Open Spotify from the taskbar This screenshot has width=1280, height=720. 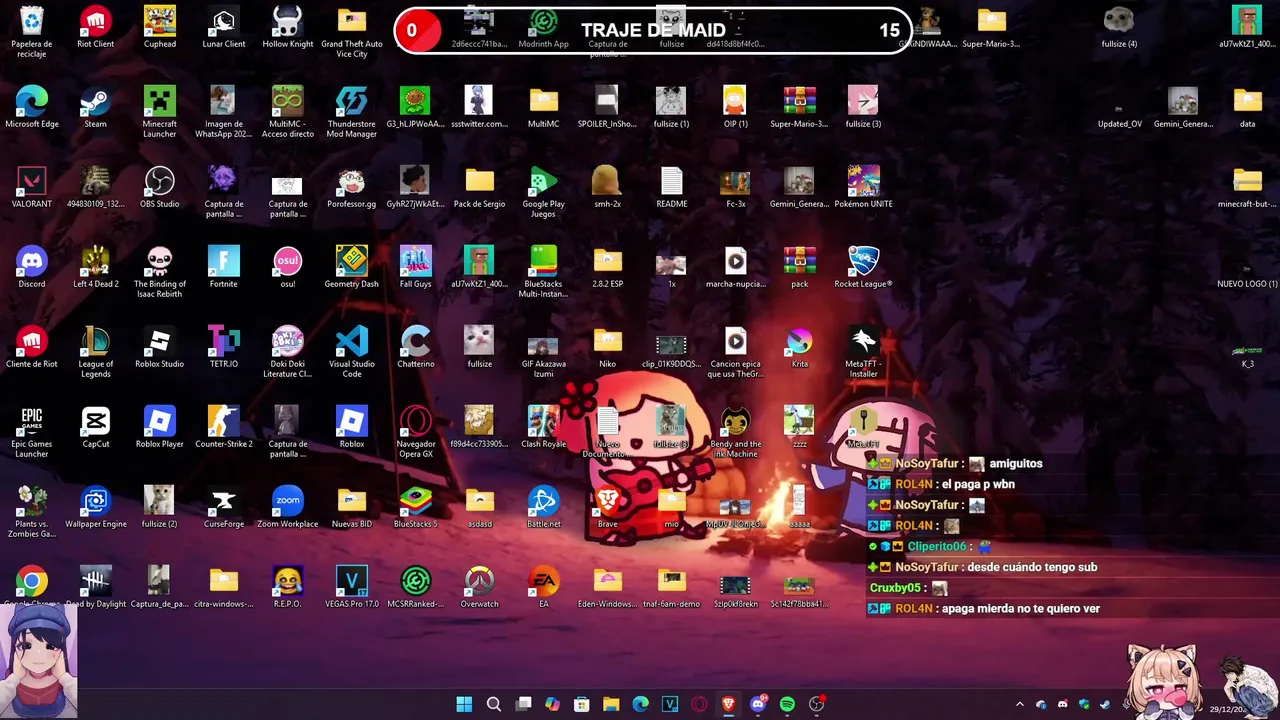pyautogui.click(x=787, y=704)
